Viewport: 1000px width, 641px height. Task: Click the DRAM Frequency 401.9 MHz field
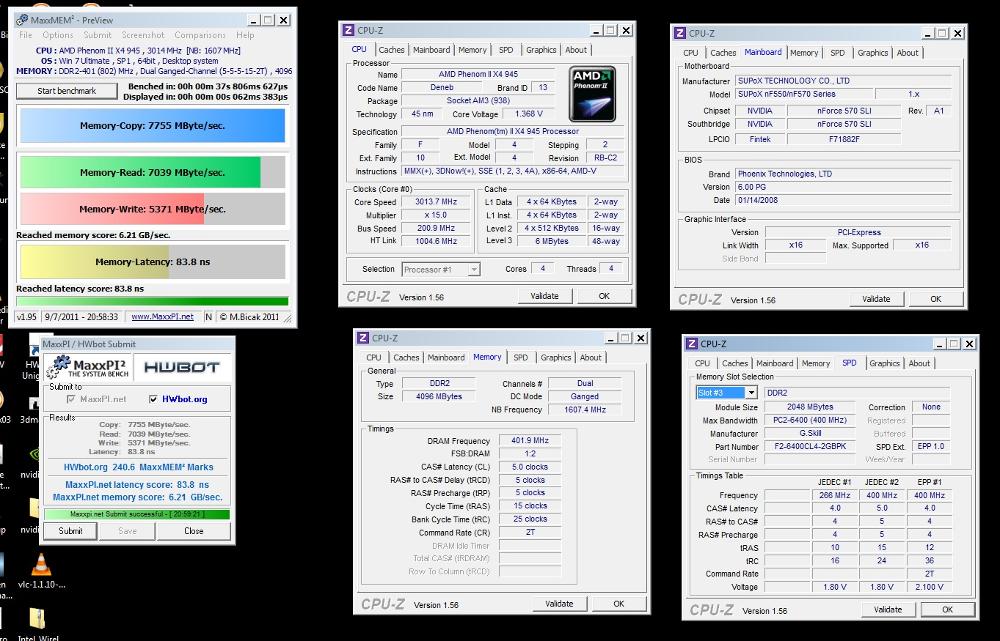tap(530, 441)
